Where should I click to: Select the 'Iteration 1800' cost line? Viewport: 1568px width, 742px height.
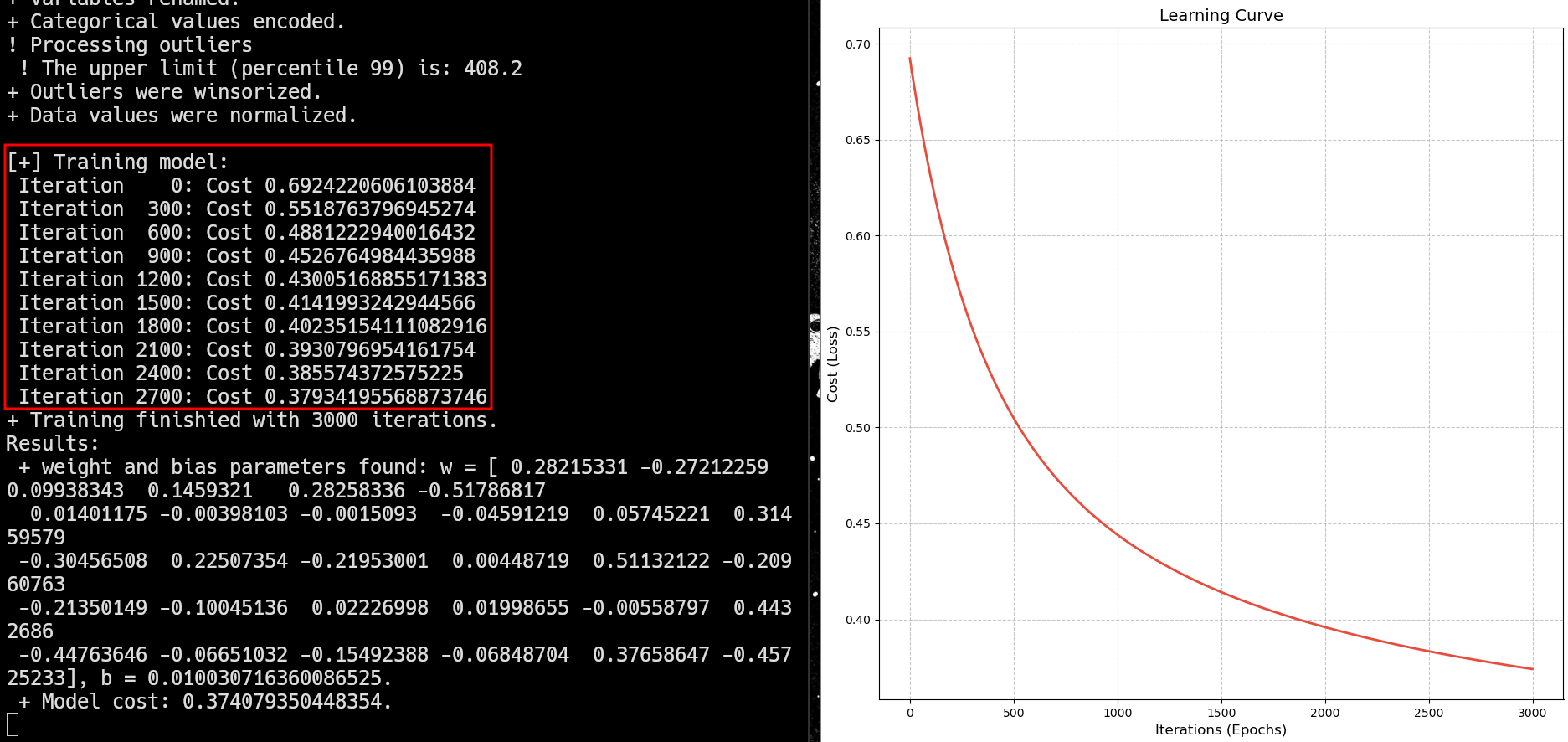(x=253, y=327)
